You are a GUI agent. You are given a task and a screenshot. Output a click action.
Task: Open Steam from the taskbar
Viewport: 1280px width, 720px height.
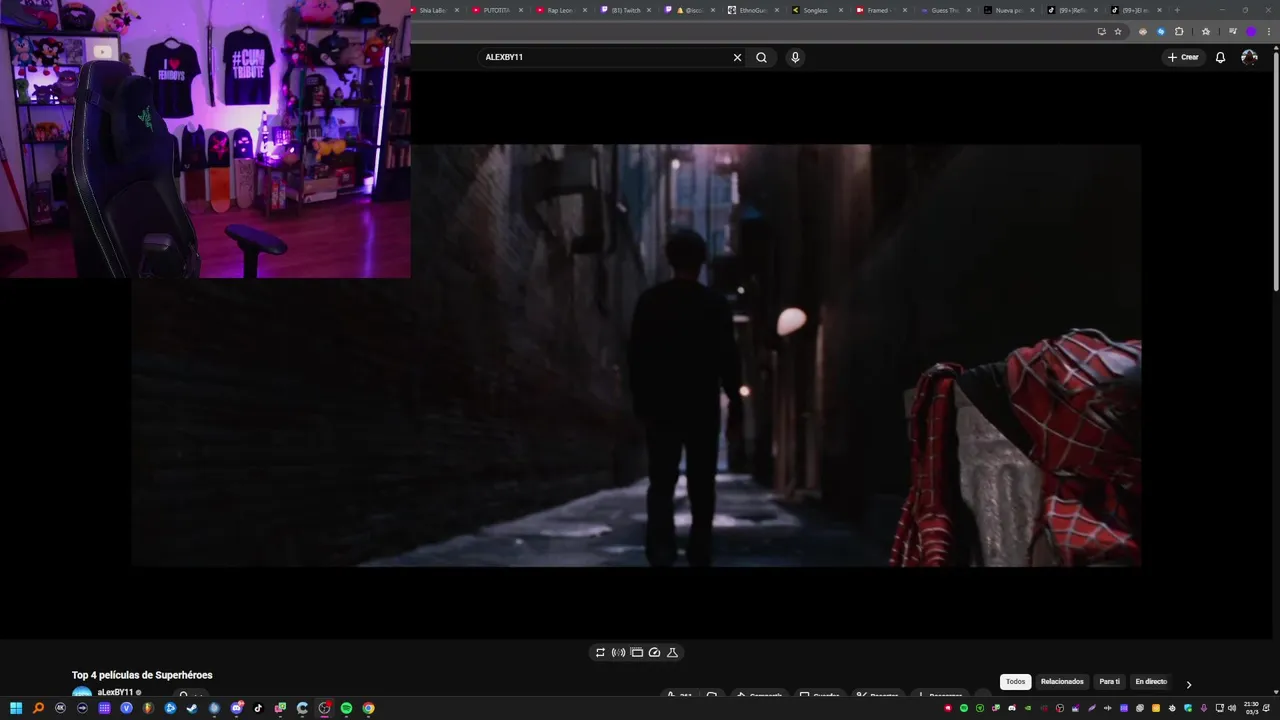coord(192,708)
